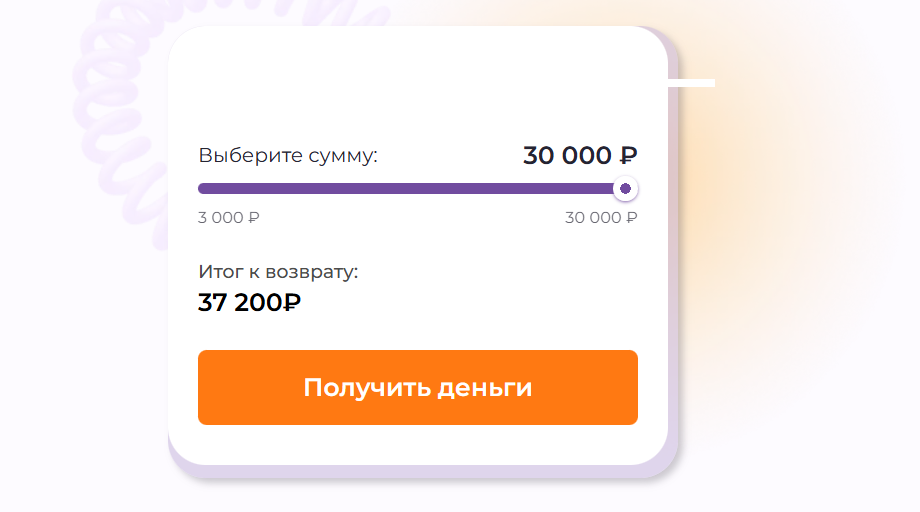920x512 pixels.
Task: Click the blank white area at top of card
Action: 417,80
